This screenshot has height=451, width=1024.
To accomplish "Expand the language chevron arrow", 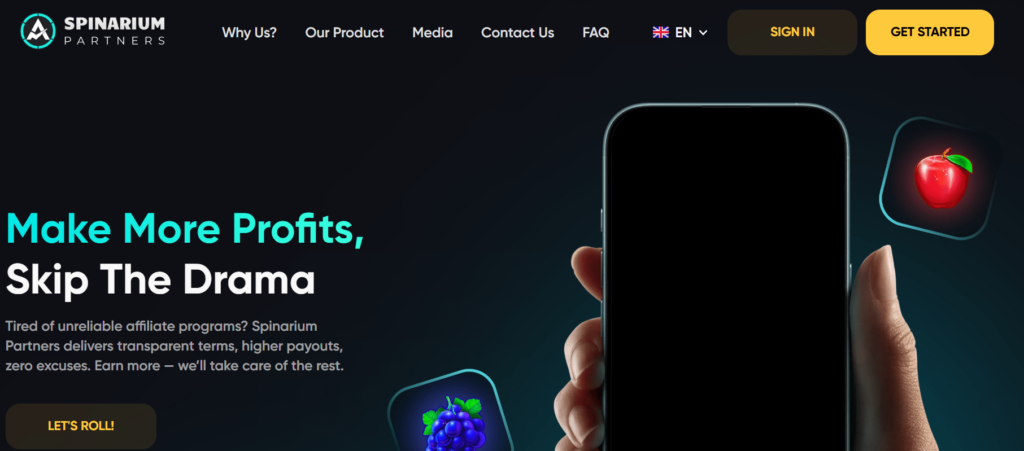I will coord(703,33).
